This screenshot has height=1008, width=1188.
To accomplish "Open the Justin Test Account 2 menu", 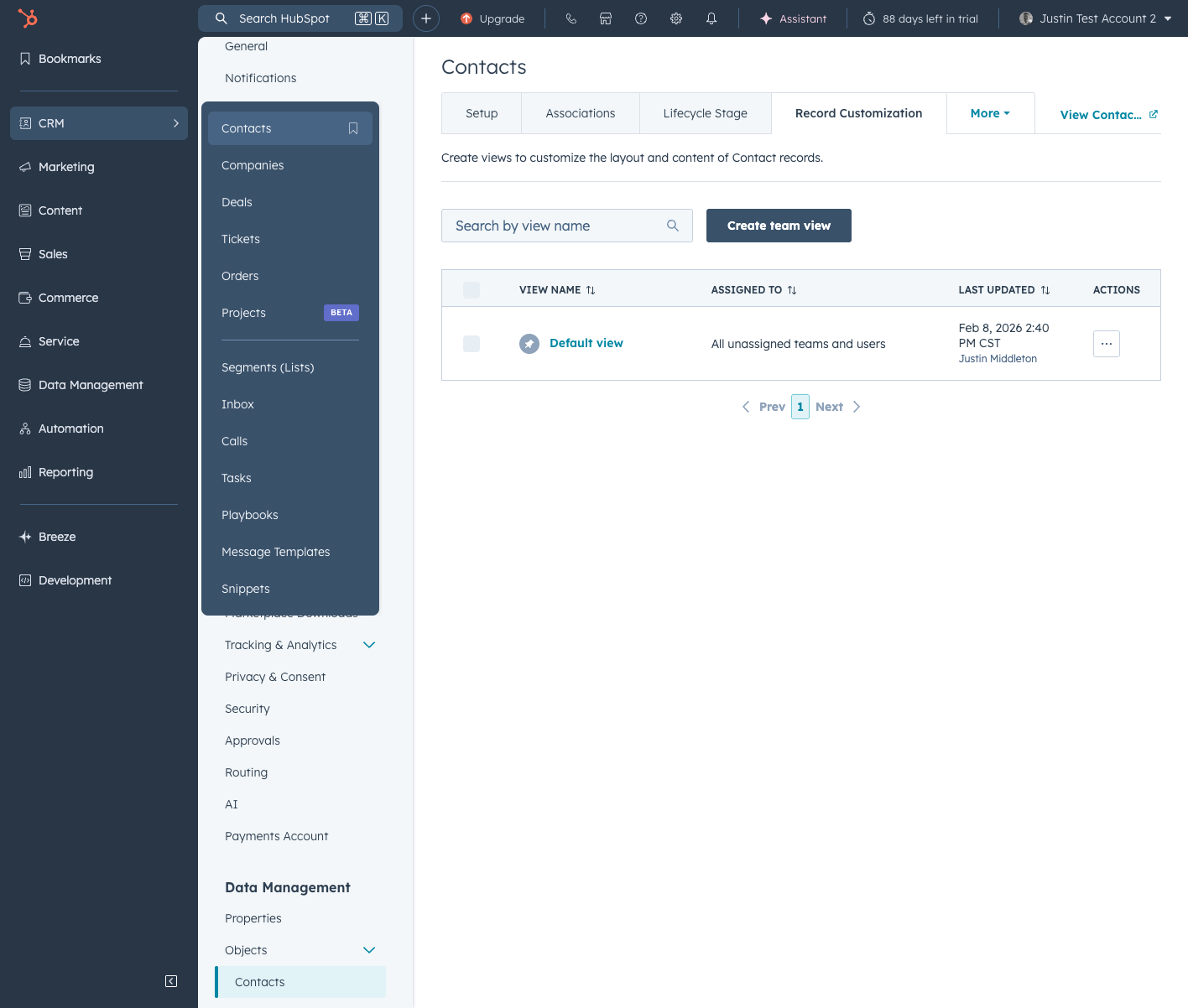I will (1095, 18).
